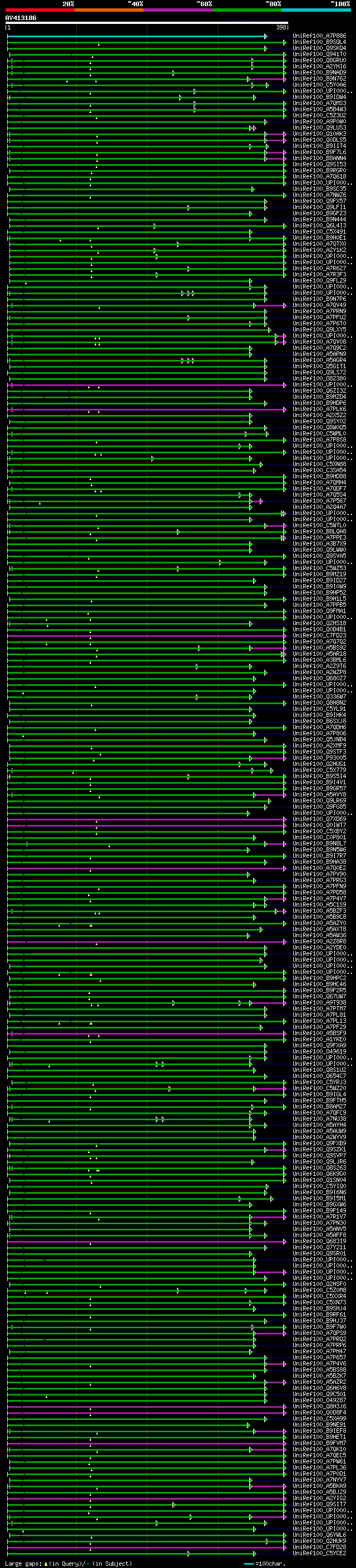Screen dimensions: 356x1568
Task: Select hit label UniRef100_B9F7L6
Action: 319,152
